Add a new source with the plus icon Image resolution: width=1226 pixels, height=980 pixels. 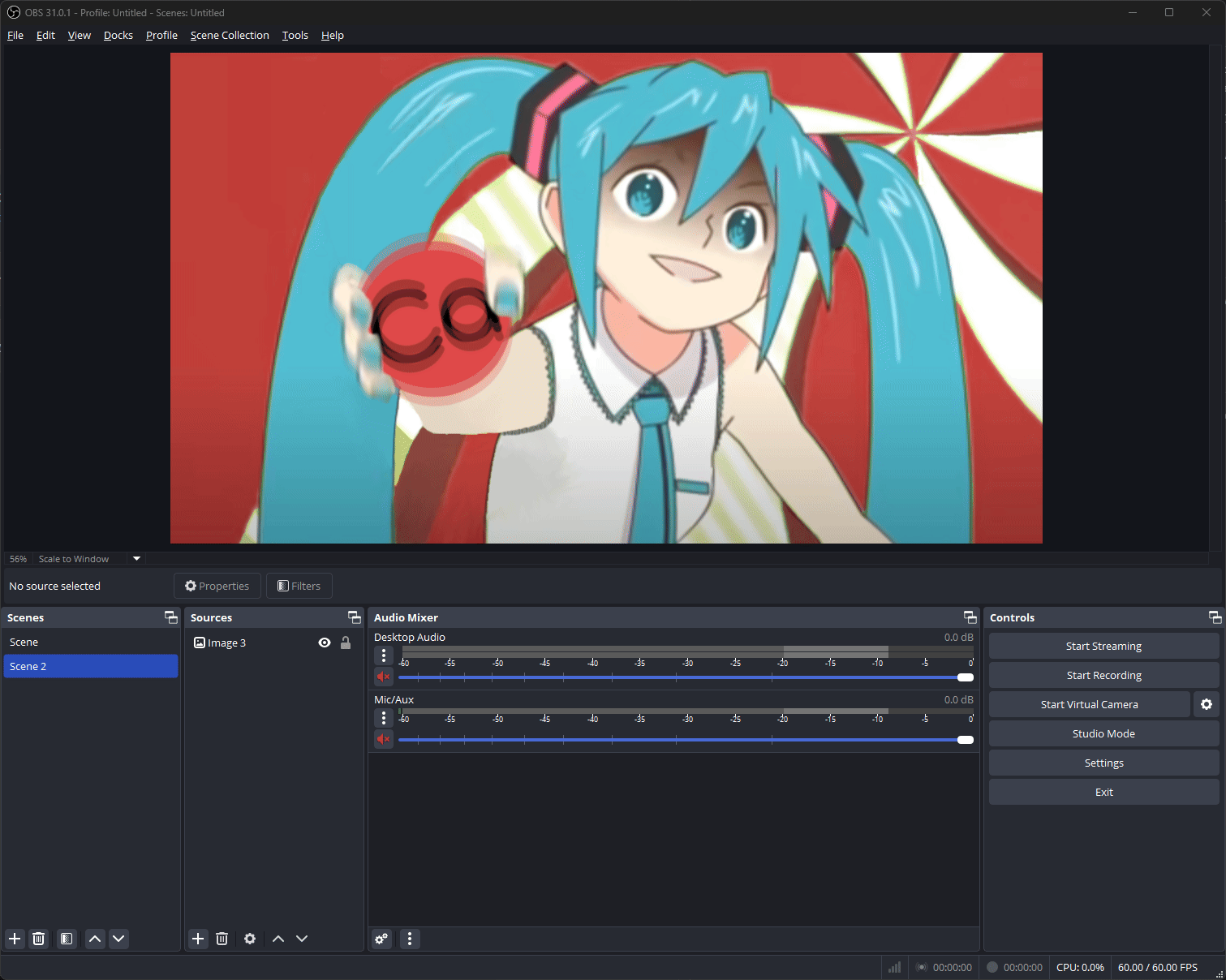198,939
